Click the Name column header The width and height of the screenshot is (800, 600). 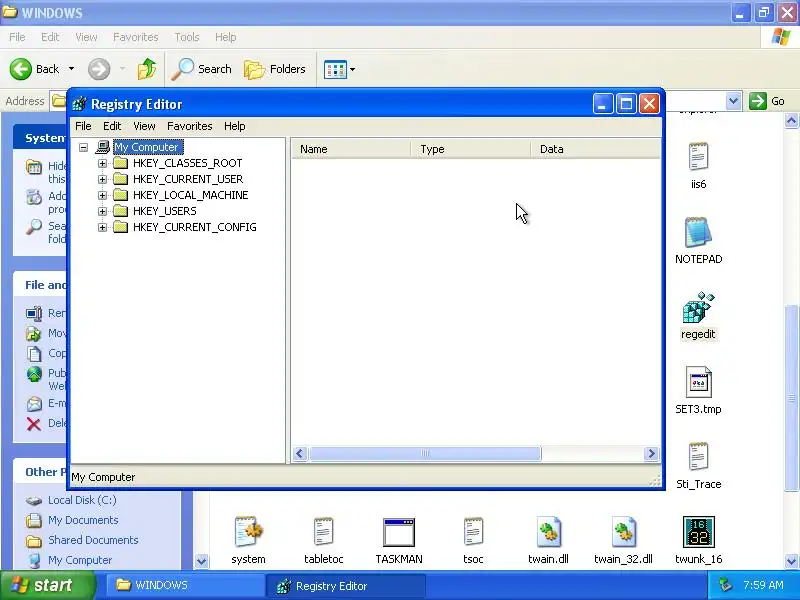352,149
